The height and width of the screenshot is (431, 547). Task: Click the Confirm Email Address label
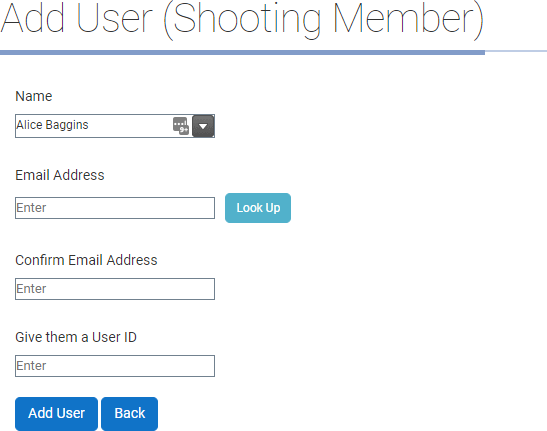pos(86,260)
